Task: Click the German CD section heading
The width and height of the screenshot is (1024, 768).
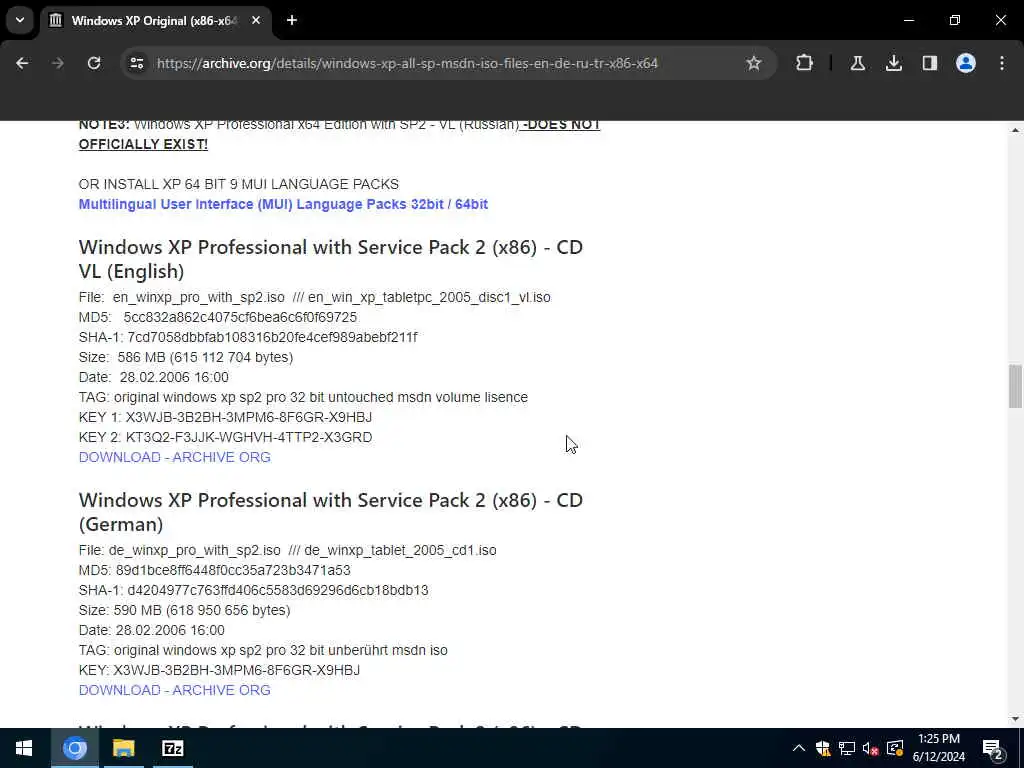Action: [330, 512]
